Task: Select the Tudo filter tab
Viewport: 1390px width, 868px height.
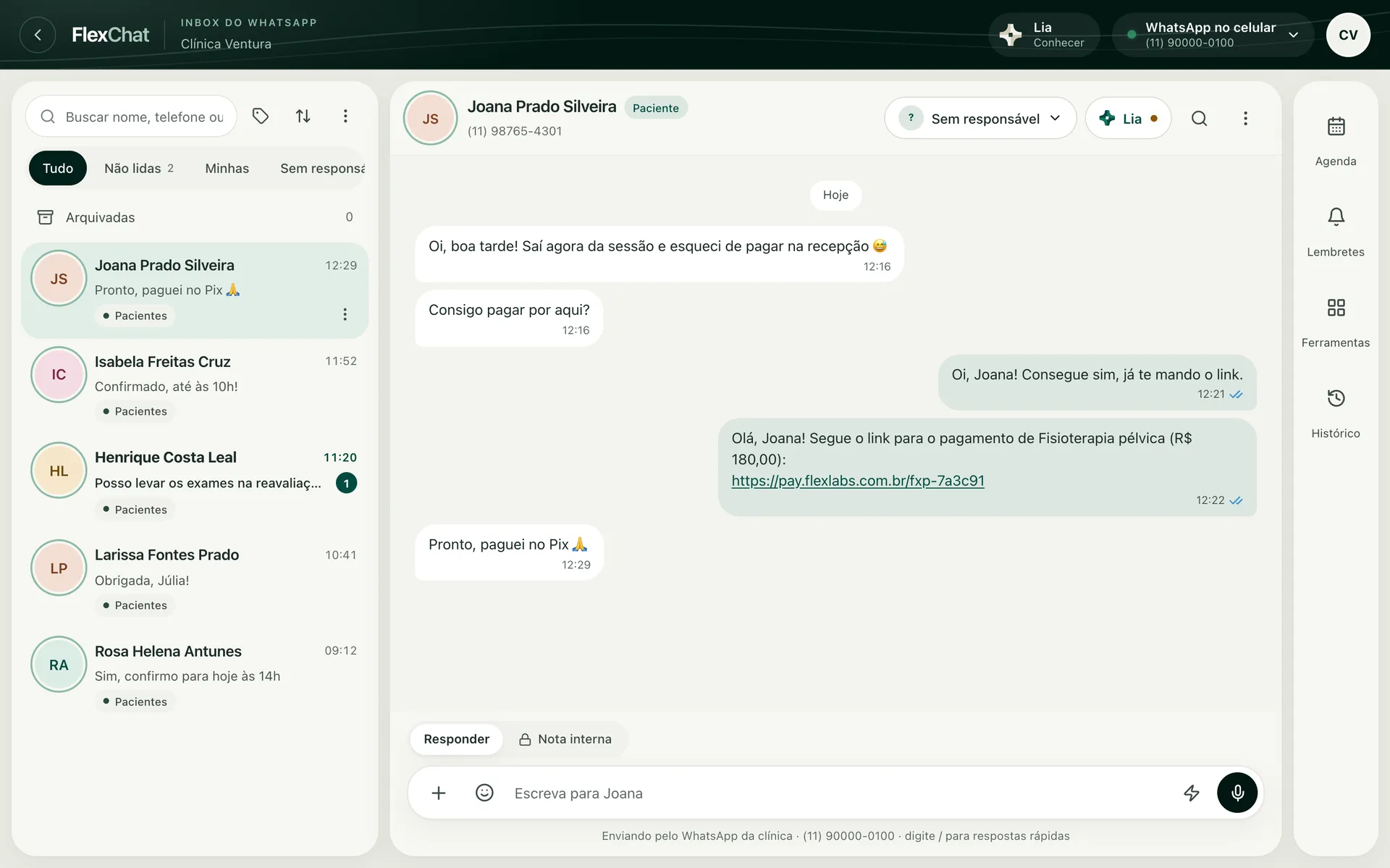Action: (58, 168)
